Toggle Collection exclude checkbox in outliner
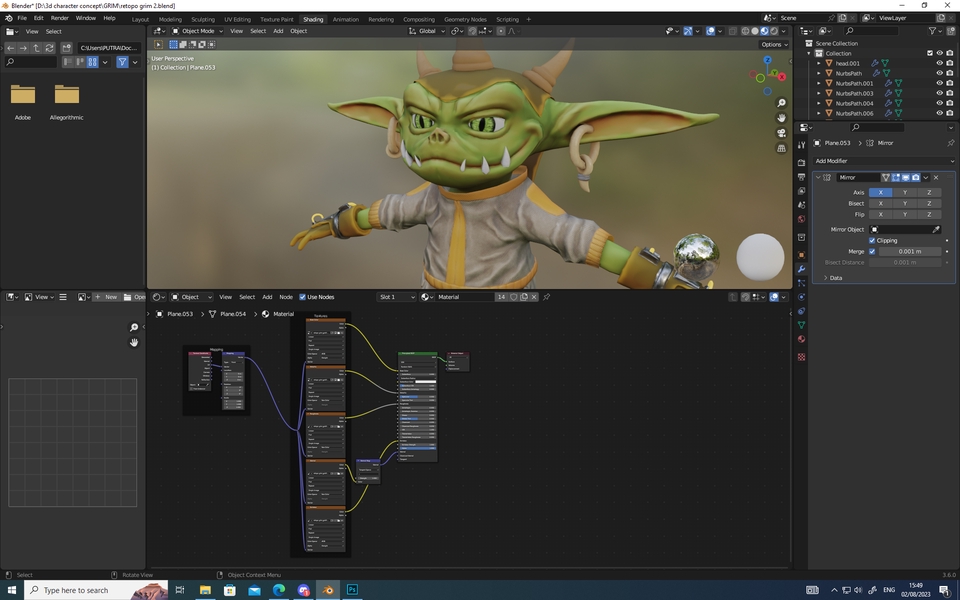Viewport: 960px width, 600px height. [929, 53]
